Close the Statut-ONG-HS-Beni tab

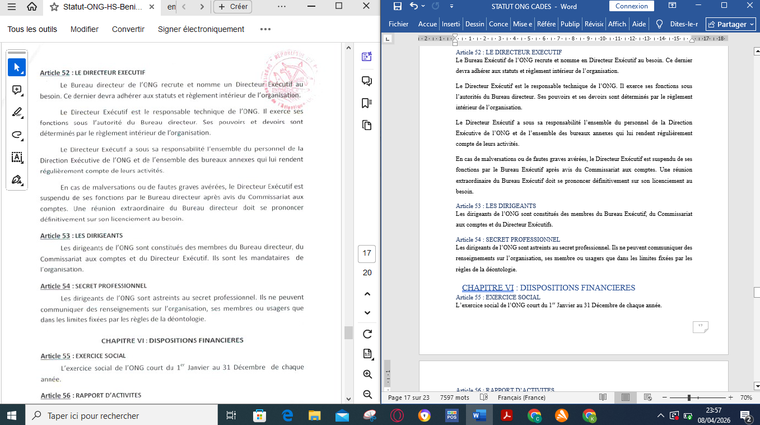(x=152, y=7)
